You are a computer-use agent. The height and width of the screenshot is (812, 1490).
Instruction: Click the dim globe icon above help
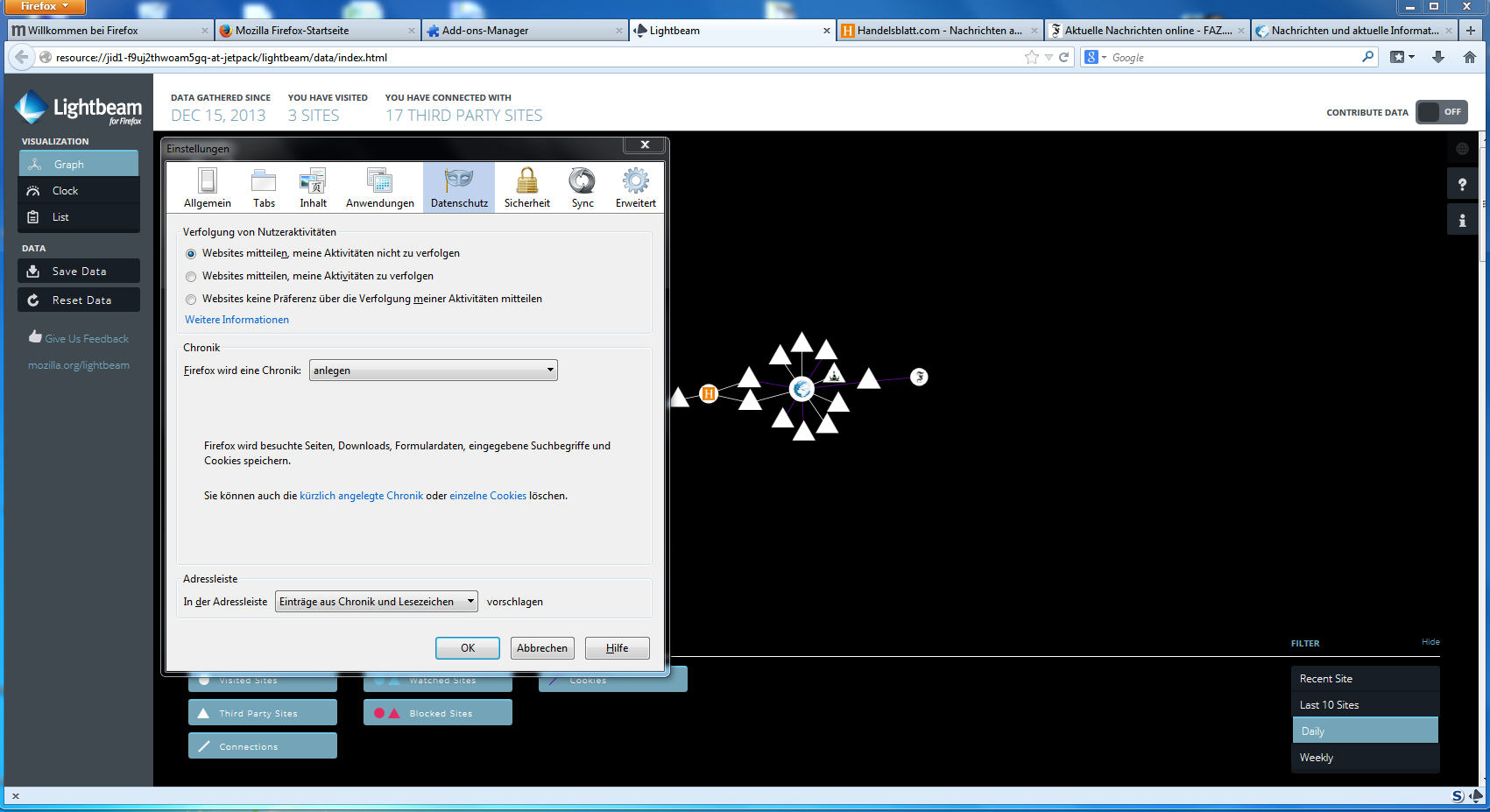click(1462, 149)
